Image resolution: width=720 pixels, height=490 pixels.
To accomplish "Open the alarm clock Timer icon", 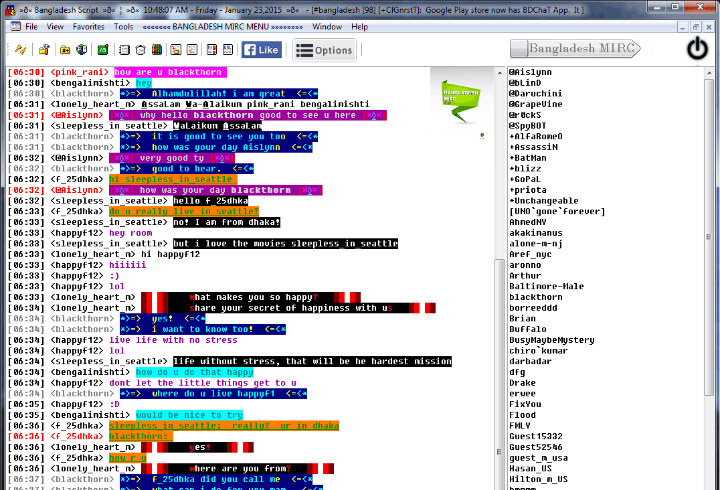I will (141, 50).
